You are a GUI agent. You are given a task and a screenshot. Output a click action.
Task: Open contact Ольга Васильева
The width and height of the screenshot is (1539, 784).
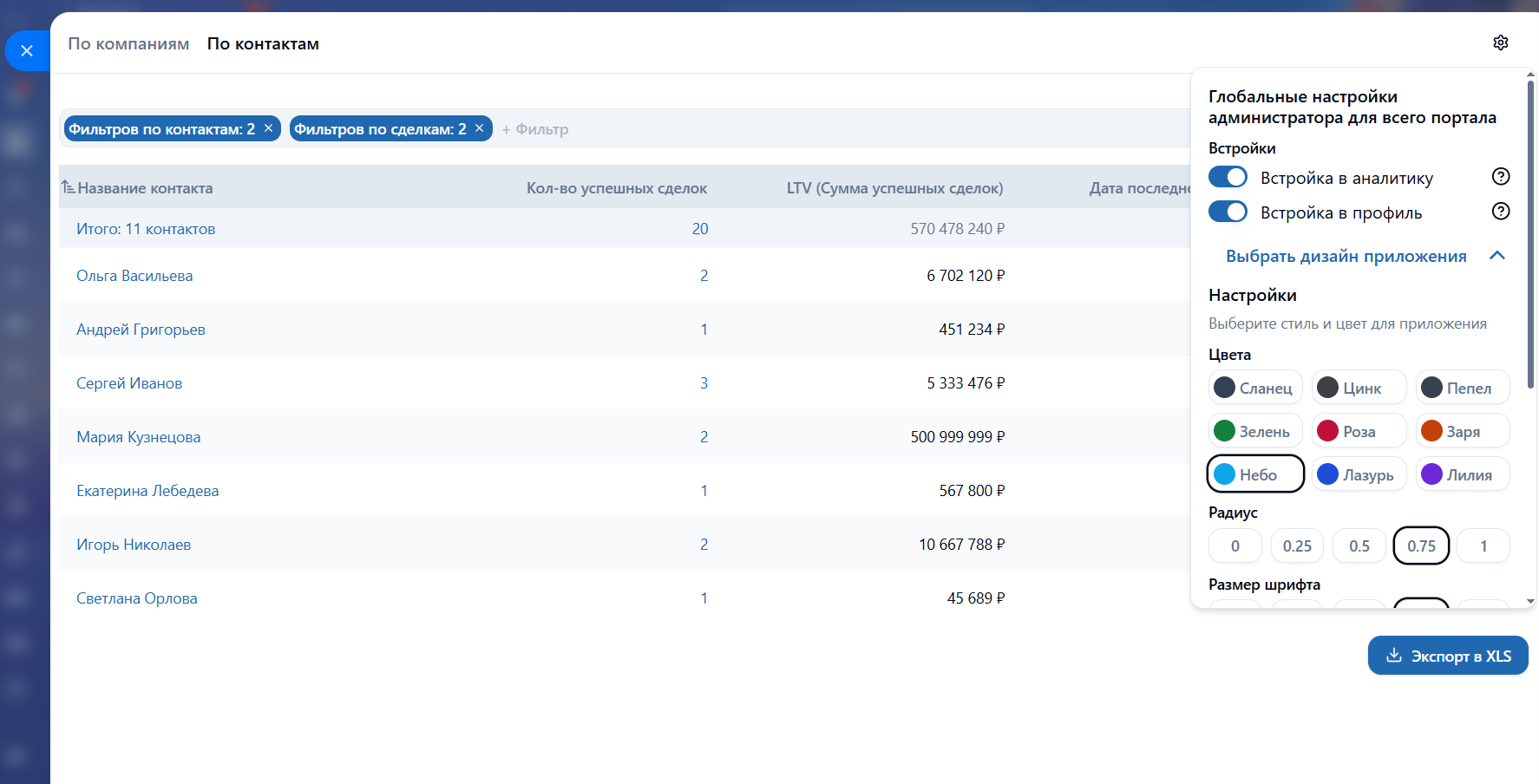click(x=134, y=276)
